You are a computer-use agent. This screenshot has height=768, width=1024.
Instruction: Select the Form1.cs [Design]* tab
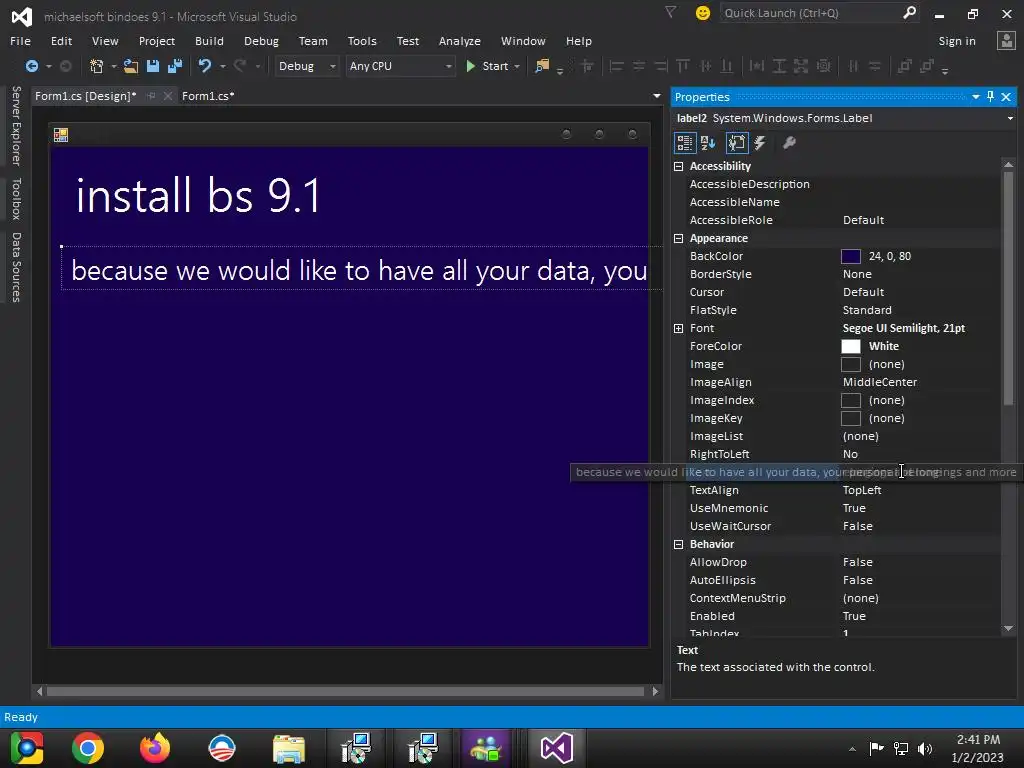86,96
